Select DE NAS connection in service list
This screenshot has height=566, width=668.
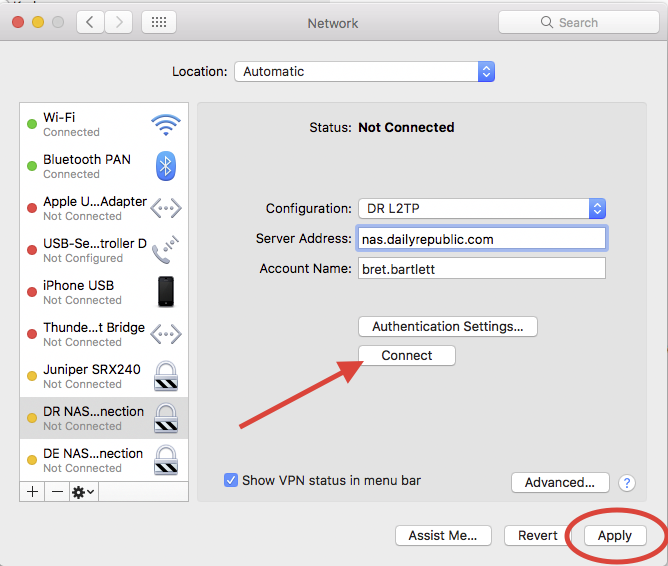pyautogui.click(x=93, y=460)
